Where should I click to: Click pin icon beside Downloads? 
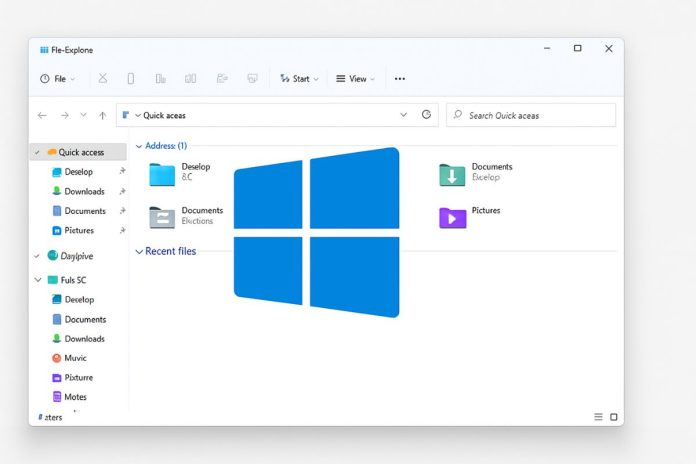pyautogui.click(x=122, y=191)
